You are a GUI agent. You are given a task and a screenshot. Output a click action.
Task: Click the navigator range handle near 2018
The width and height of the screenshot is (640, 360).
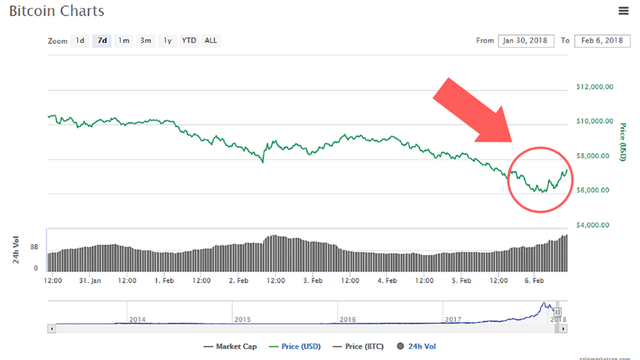[x=558, y=312]
